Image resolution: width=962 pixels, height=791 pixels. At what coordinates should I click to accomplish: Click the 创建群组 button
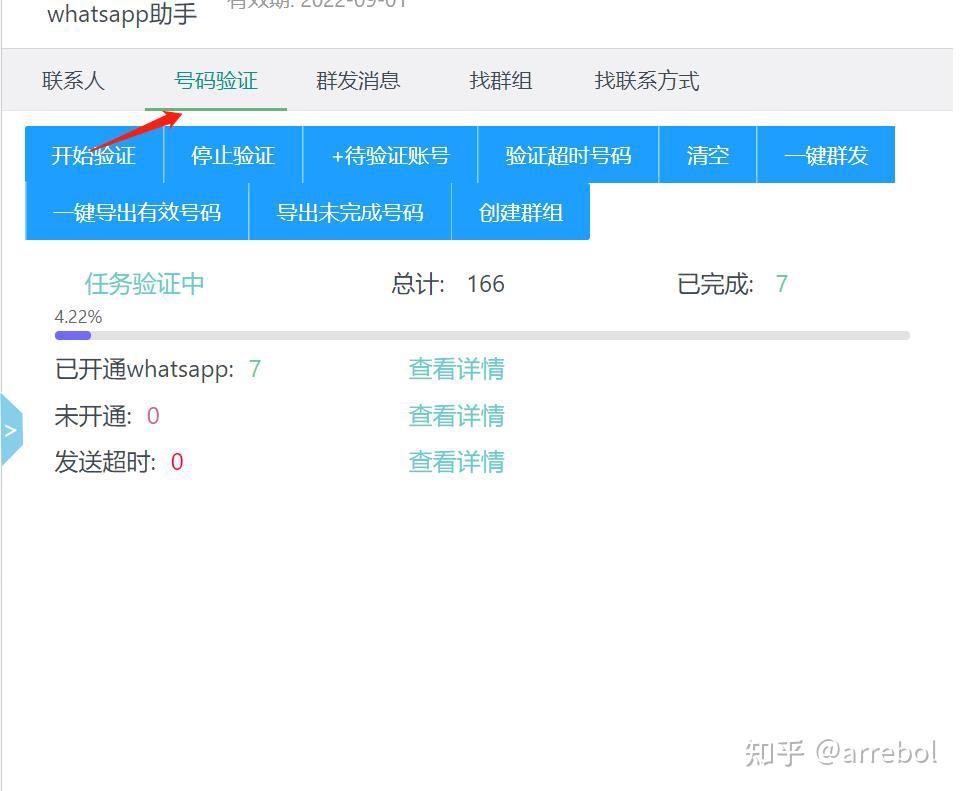(521, 212)
